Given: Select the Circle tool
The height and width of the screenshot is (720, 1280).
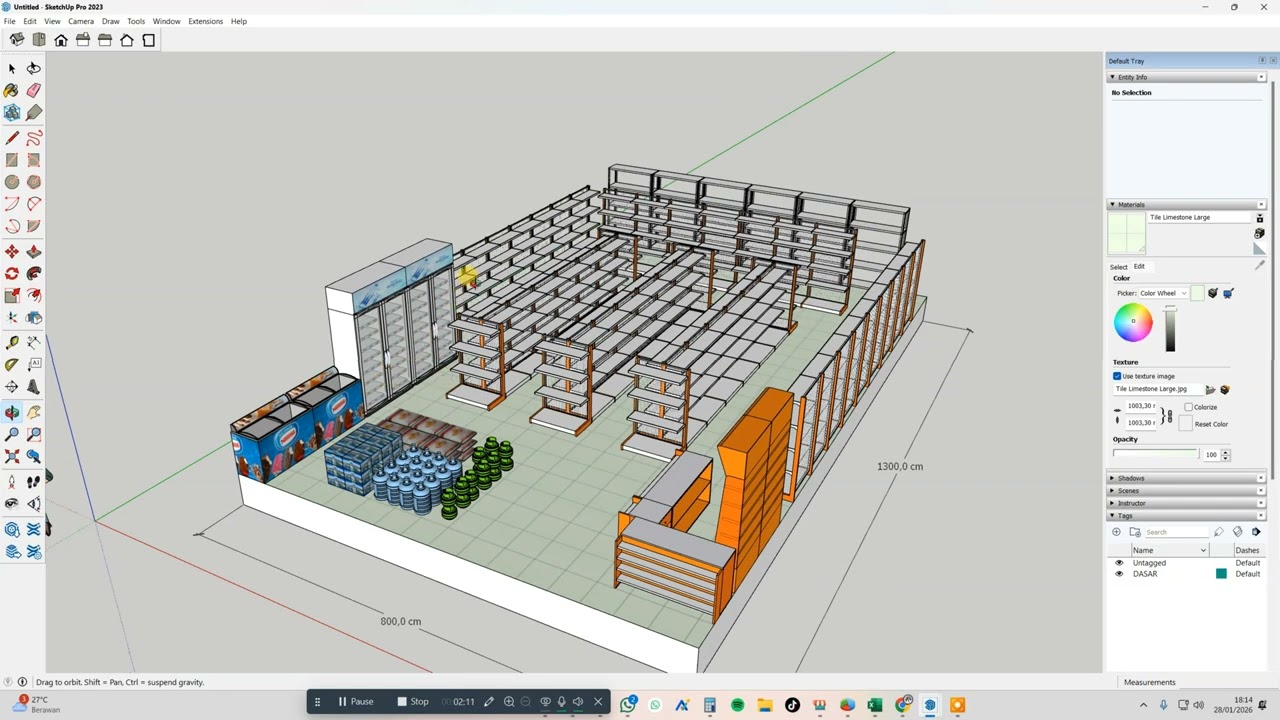Looking at the screenshot, I should (12, 182).
